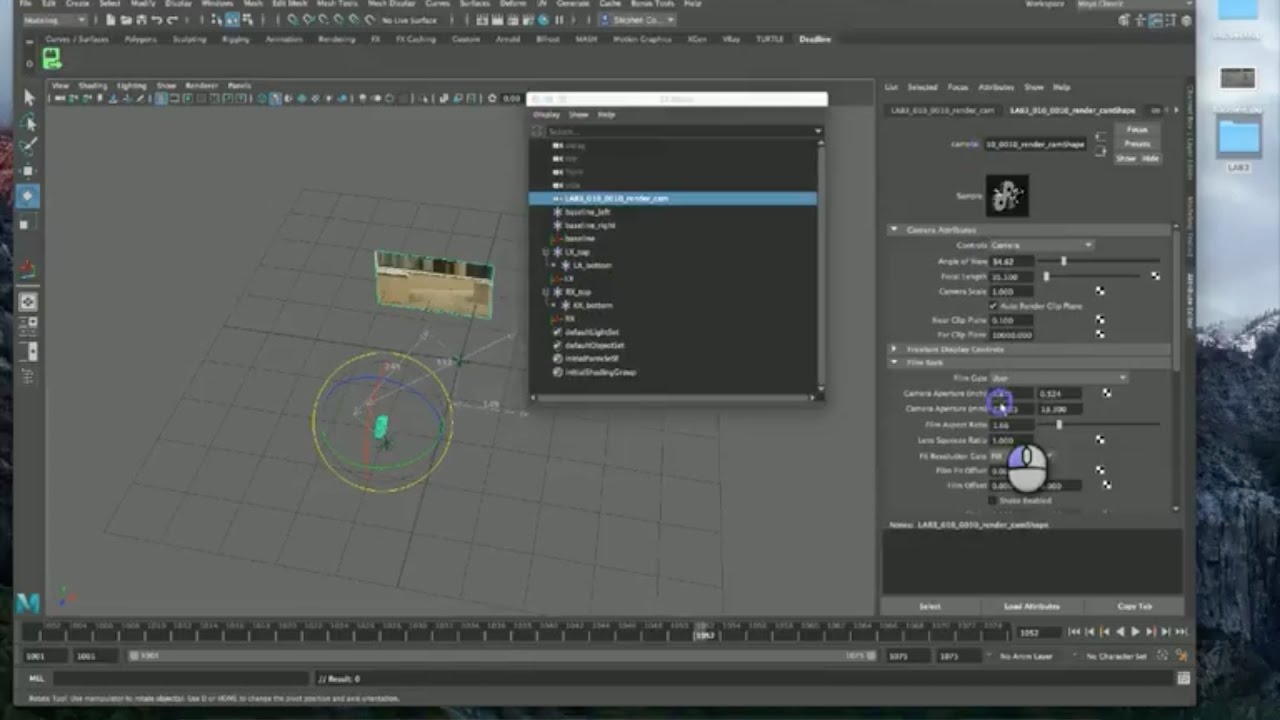Select baseline_left in the Outliner
The image size is (1280, 720).
587,212
